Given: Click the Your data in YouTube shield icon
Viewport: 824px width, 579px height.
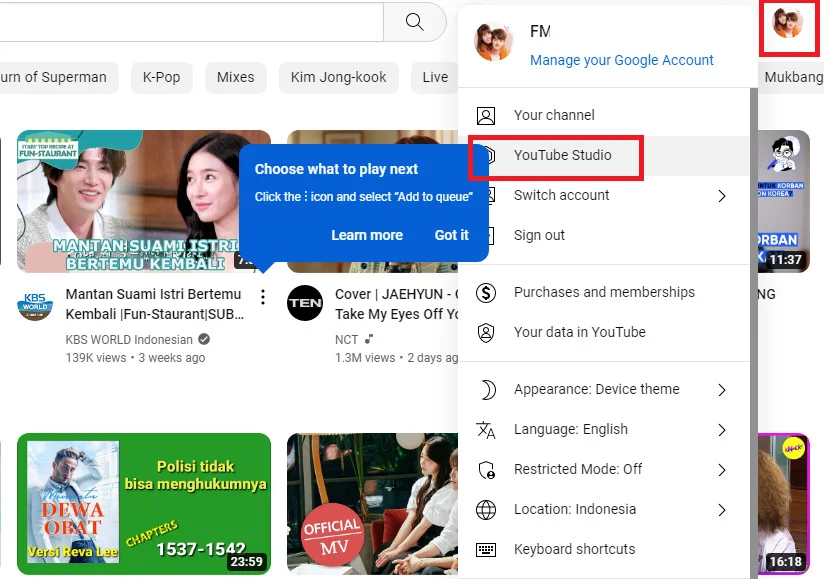Looking at the screenshot, I should [486, 333].
